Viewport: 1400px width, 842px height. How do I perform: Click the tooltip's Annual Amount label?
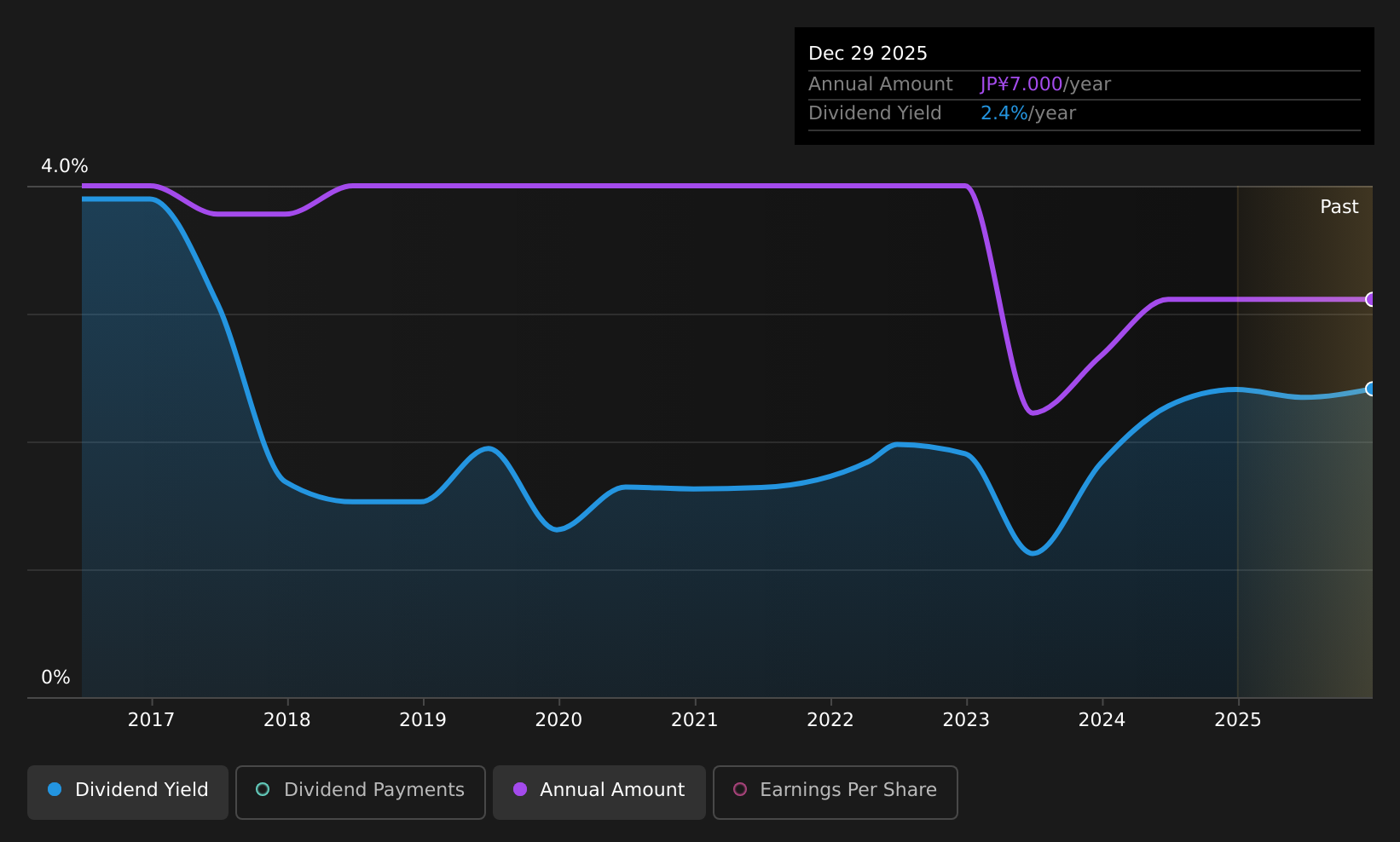point(881,84)
